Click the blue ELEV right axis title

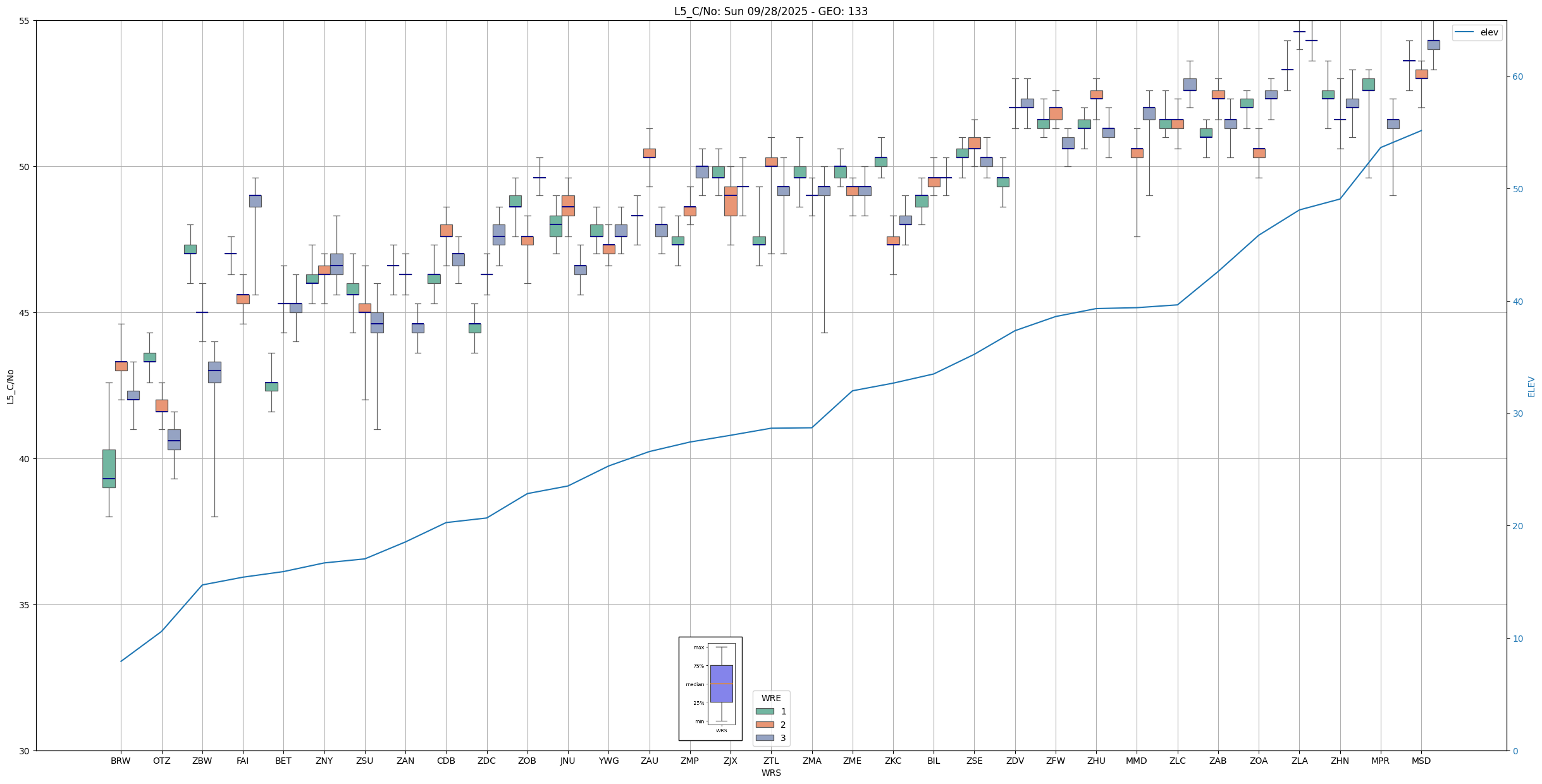click(1531, 386)
